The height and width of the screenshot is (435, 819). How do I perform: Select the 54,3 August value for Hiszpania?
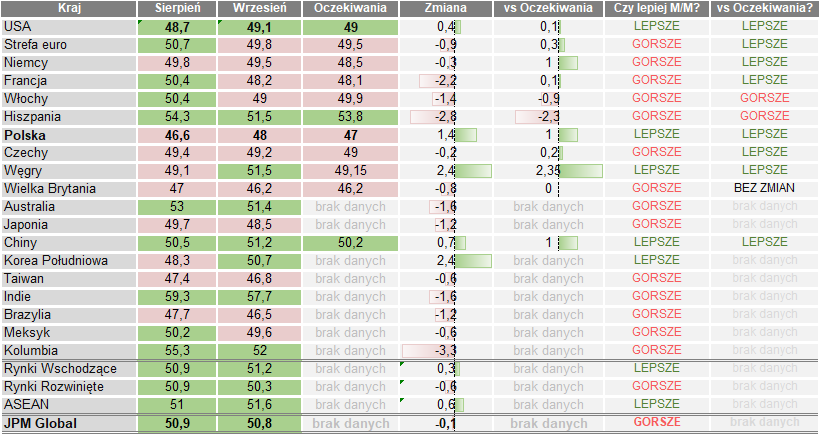177,116
